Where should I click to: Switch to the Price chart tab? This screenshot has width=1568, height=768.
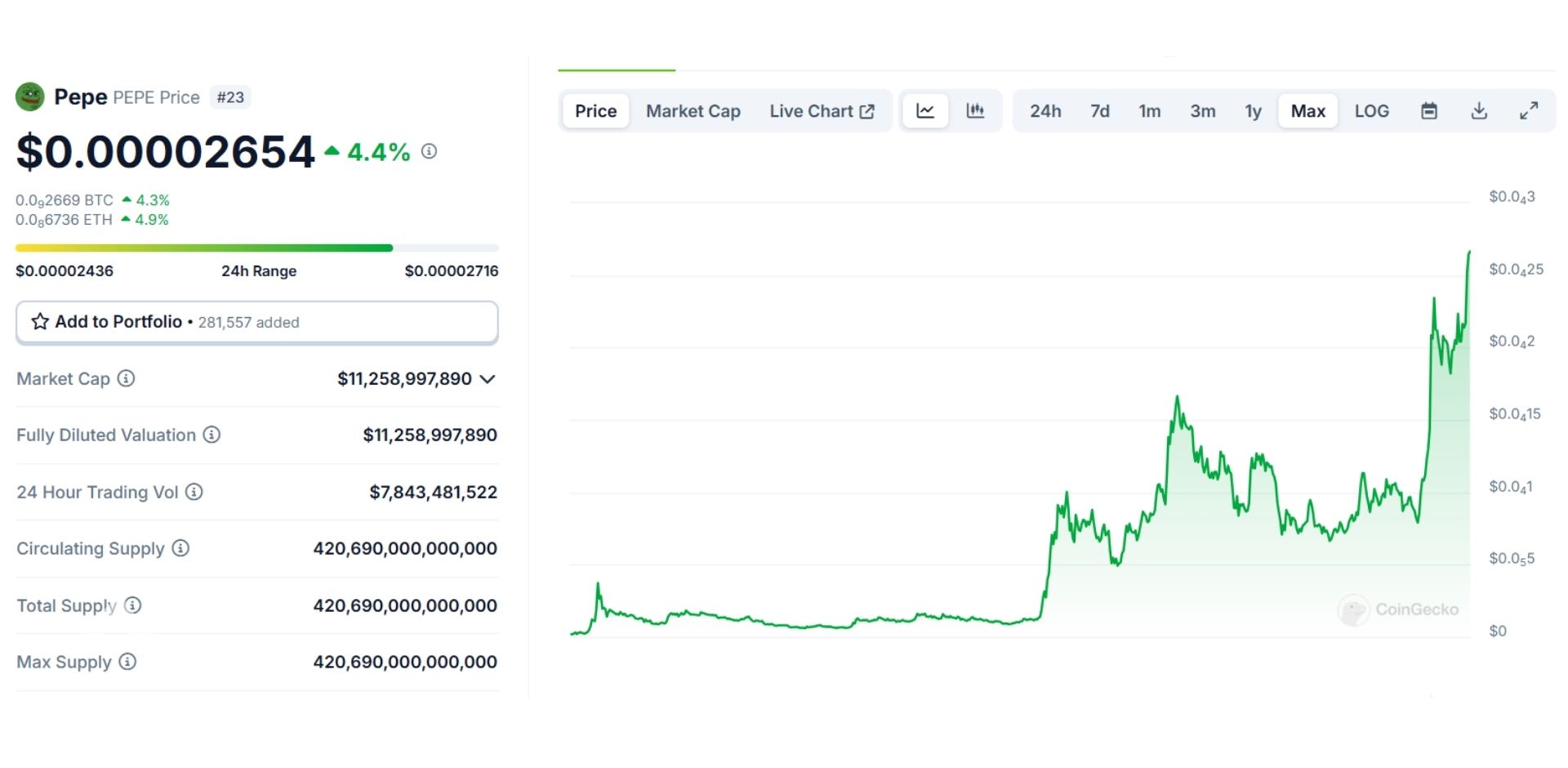(596, 111)
